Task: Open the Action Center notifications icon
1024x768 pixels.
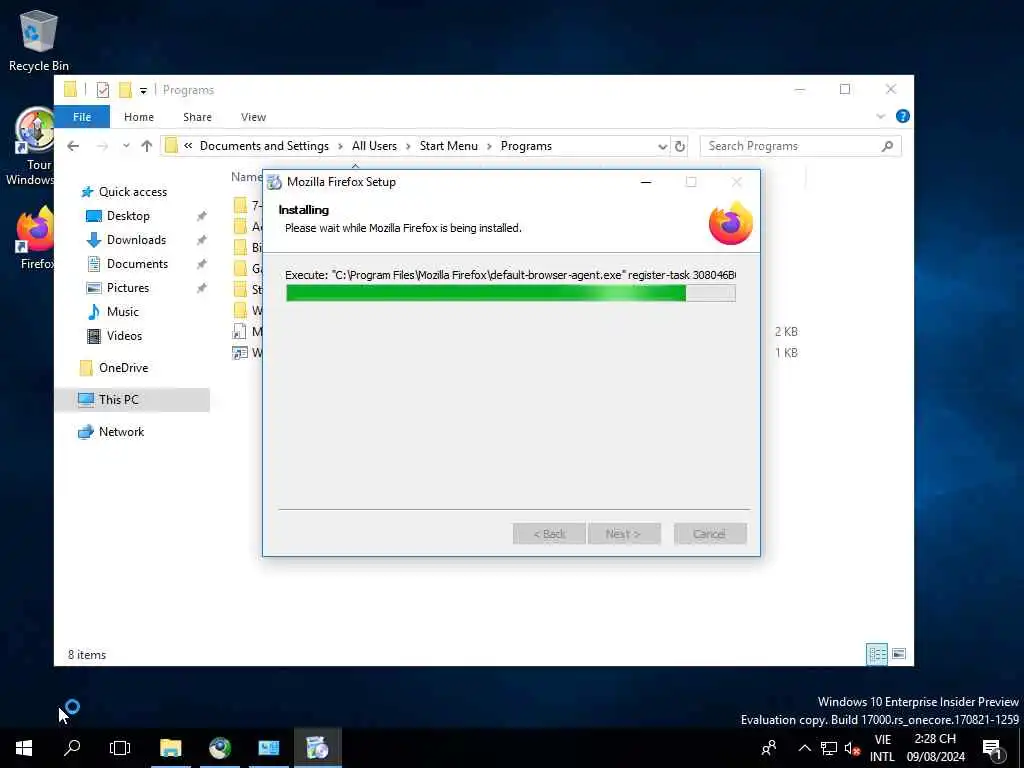Action: pyautogui.click(x=992, y=748)
